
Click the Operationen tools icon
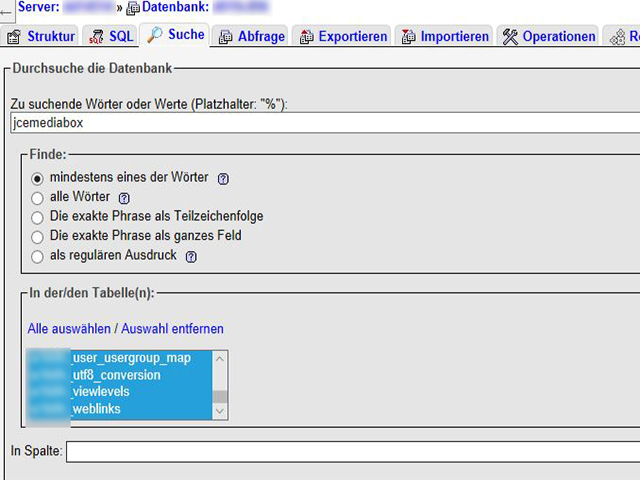(510, 37)
